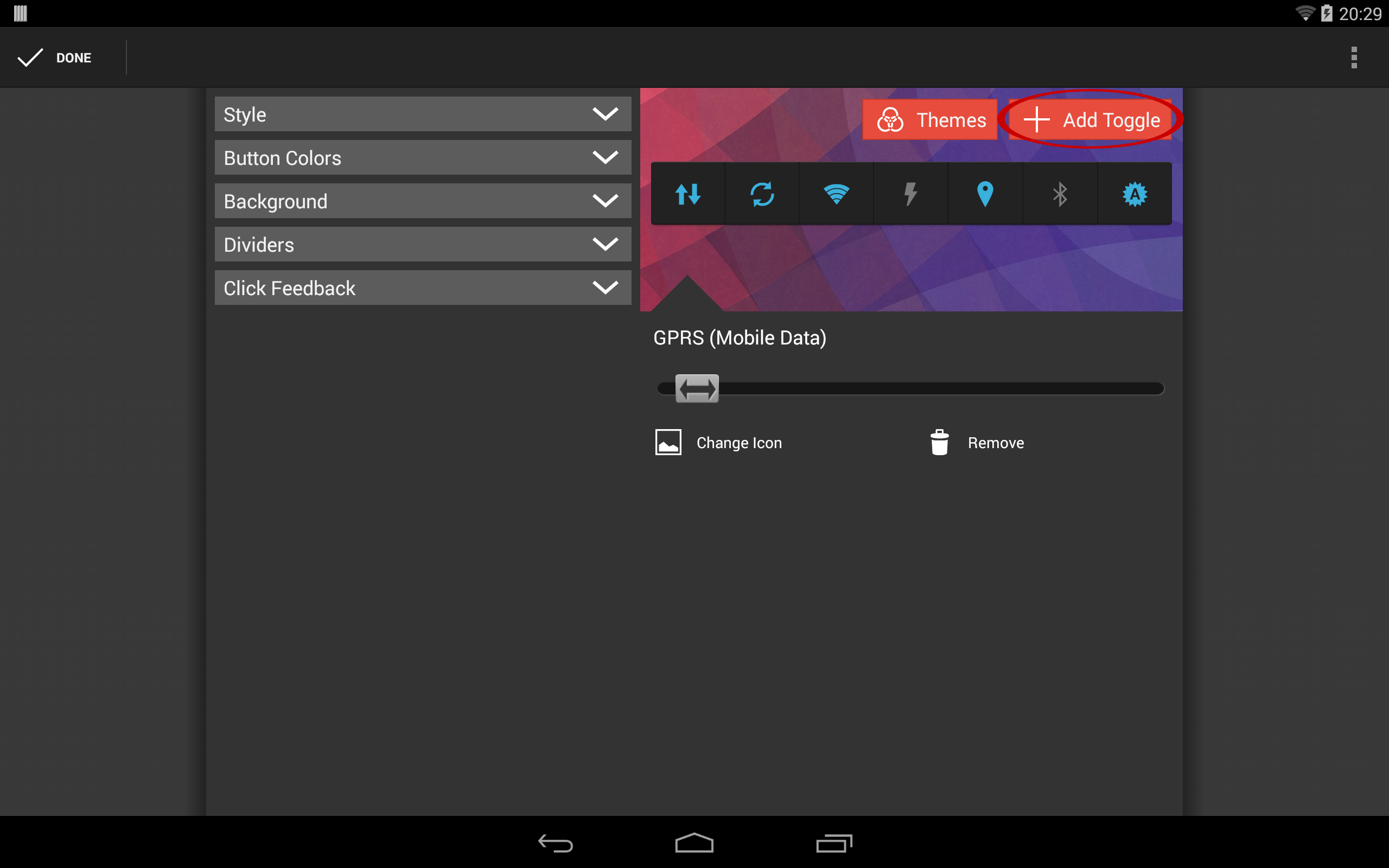Open the three-dot overflow menu
This screenshot has height=868, width=1389.
(1354, 58)
